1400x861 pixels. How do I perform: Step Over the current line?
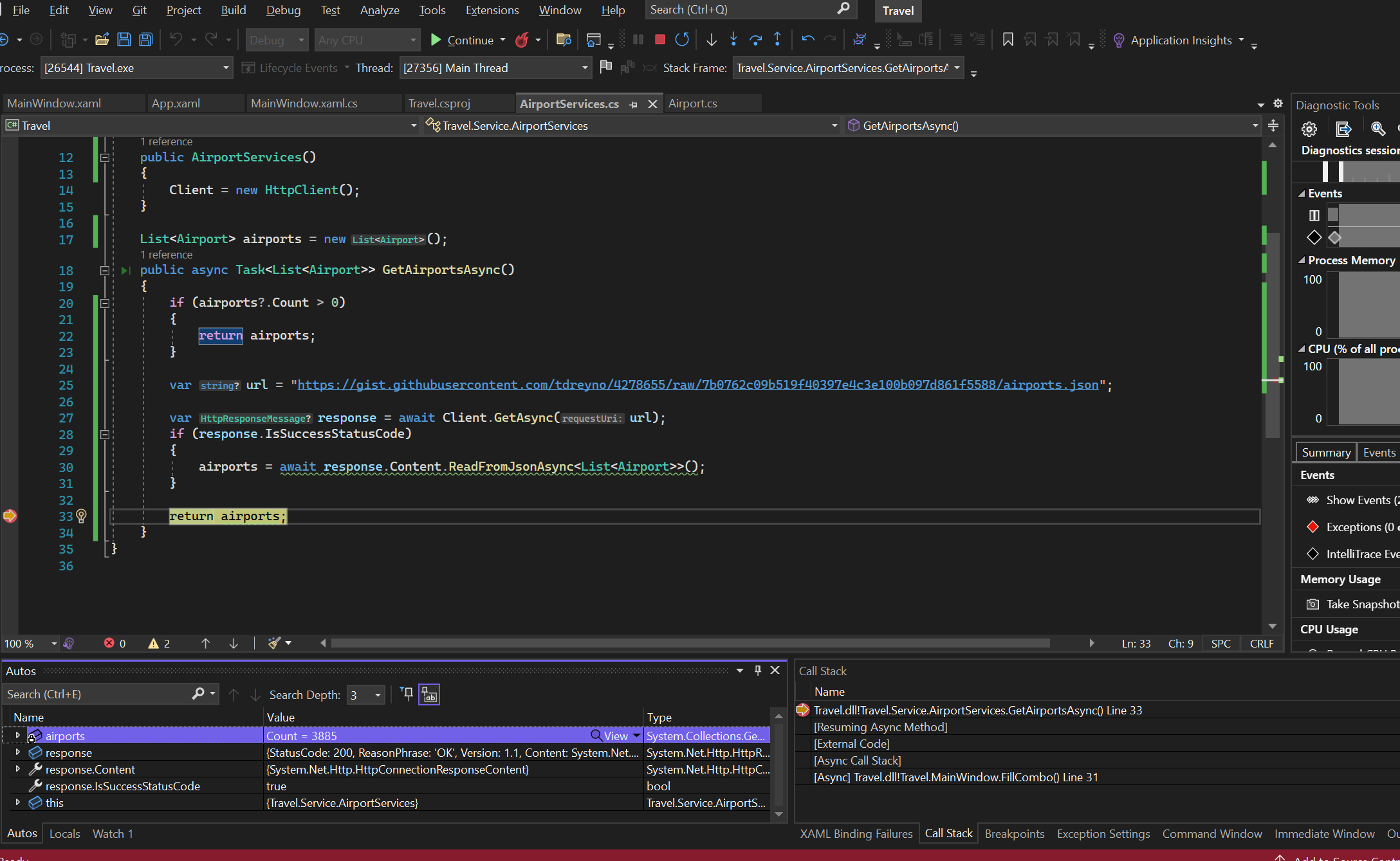(x=756, y=39)
